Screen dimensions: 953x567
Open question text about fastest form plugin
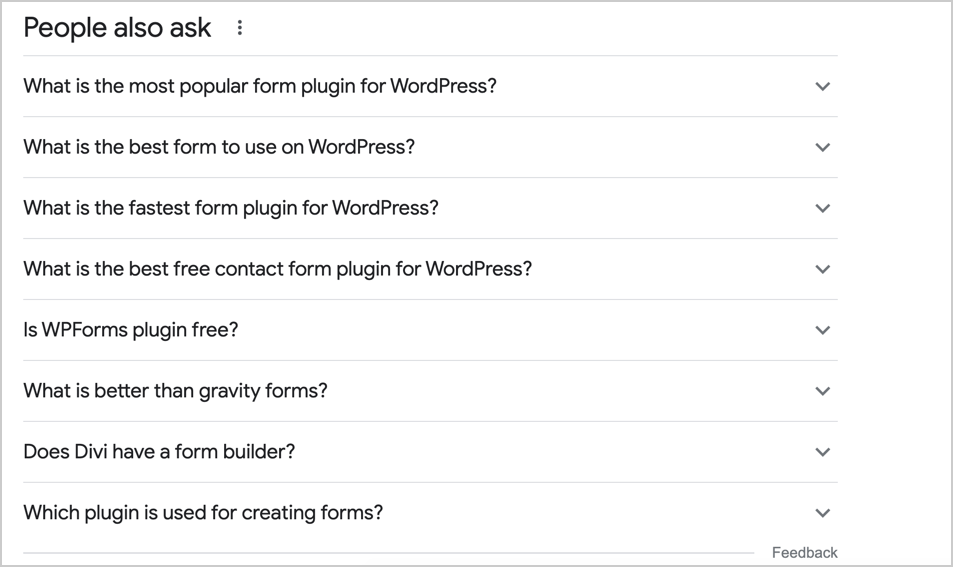[x=231, y=208]
